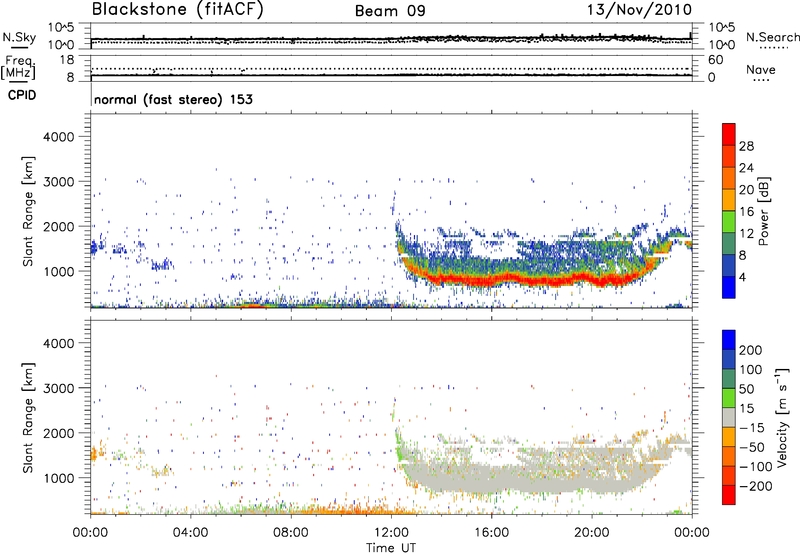Click the '200' label on velocity color bar
This screenshot has height=554, width=800.
click(x=751, y=350)
